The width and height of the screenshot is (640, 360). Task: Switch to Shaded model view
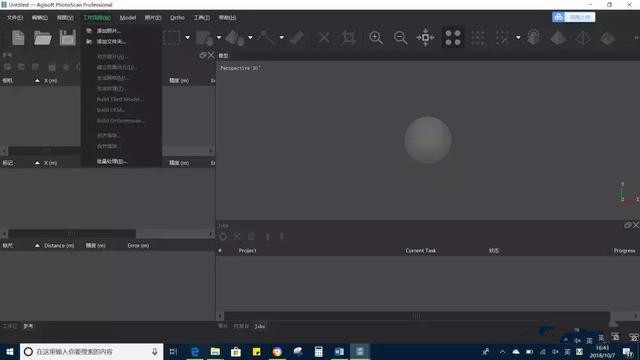(533, 38)
